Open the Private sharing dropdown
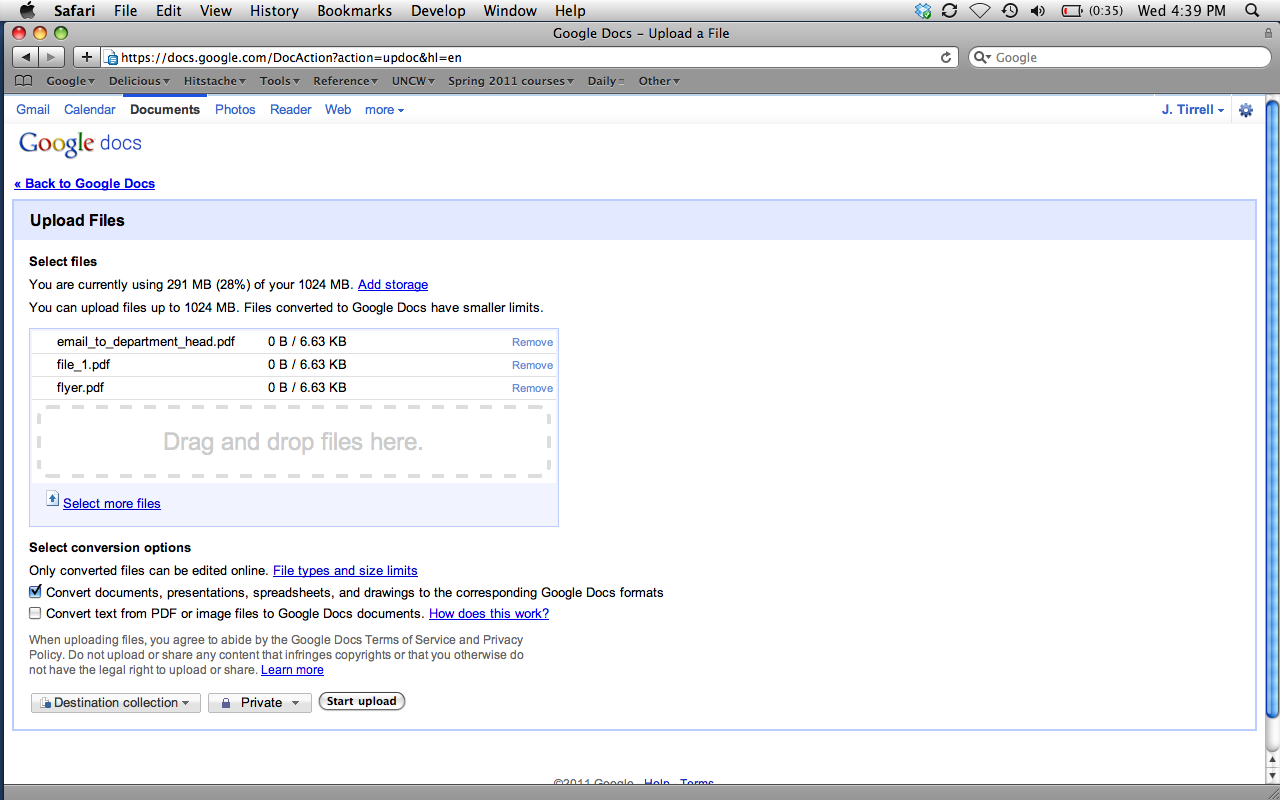 [x=260, y=703]
